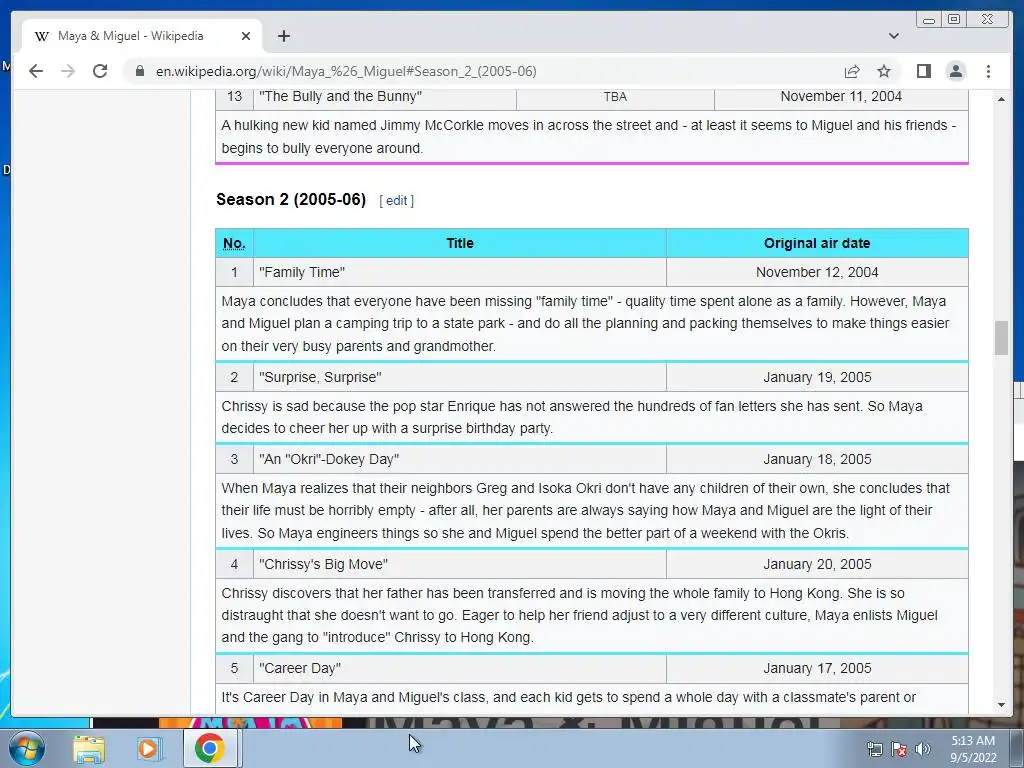Click the page scroll down arrow
The image size is (1024, 768).
[x=1001, y=705]
